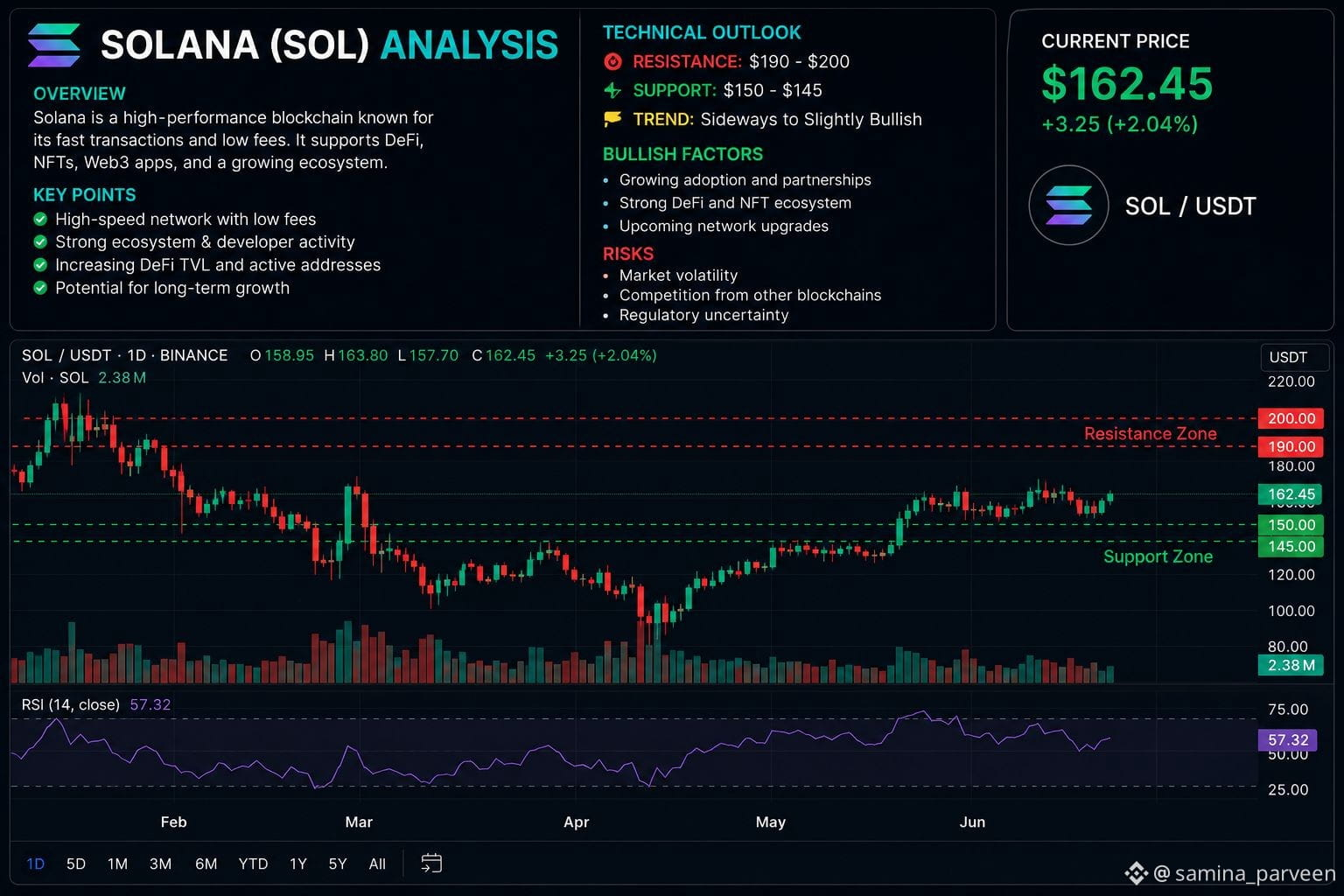Click the 158.95 open value in chart header
Image resolution: width=1344 pixels, height=896 pixels.
(x=289, y=355)
